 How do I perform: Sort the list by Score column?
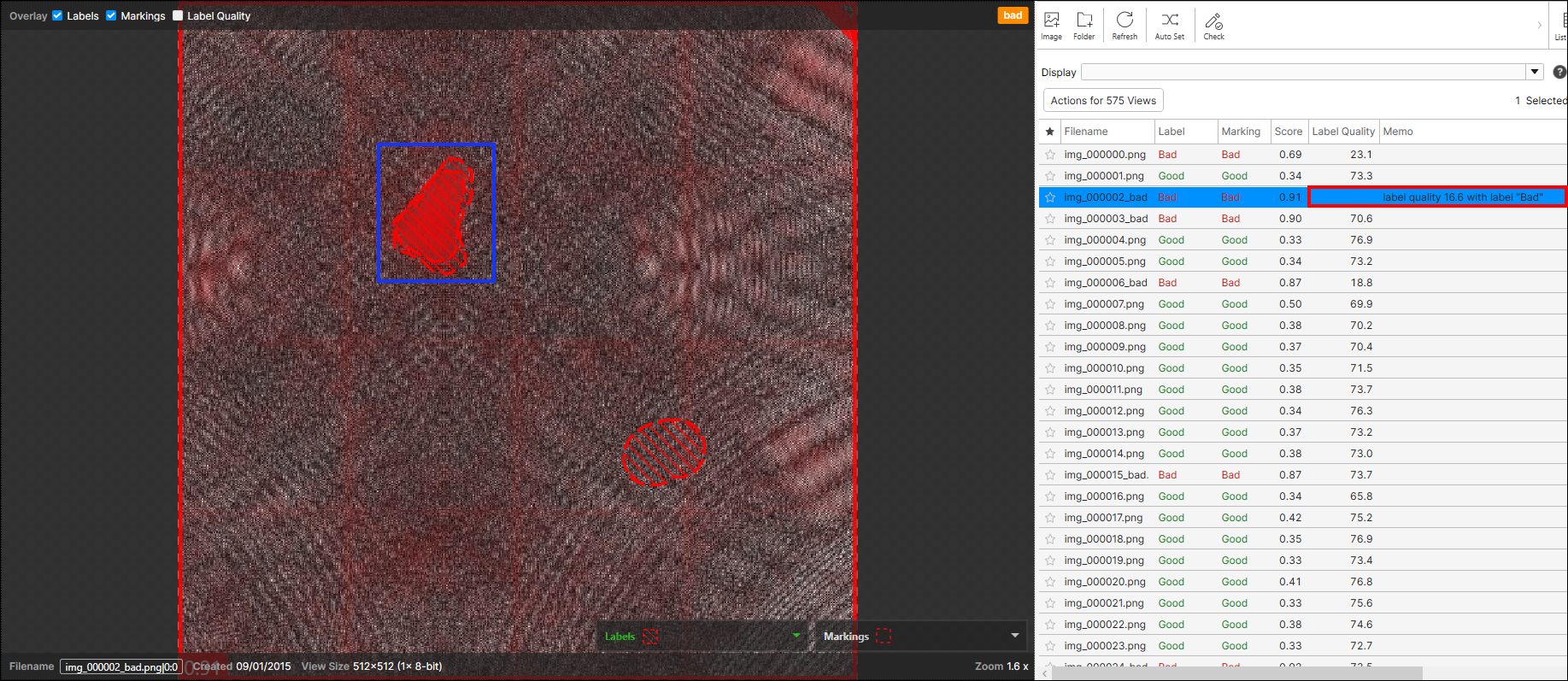pyautogui.click(x=1288, y=132)
